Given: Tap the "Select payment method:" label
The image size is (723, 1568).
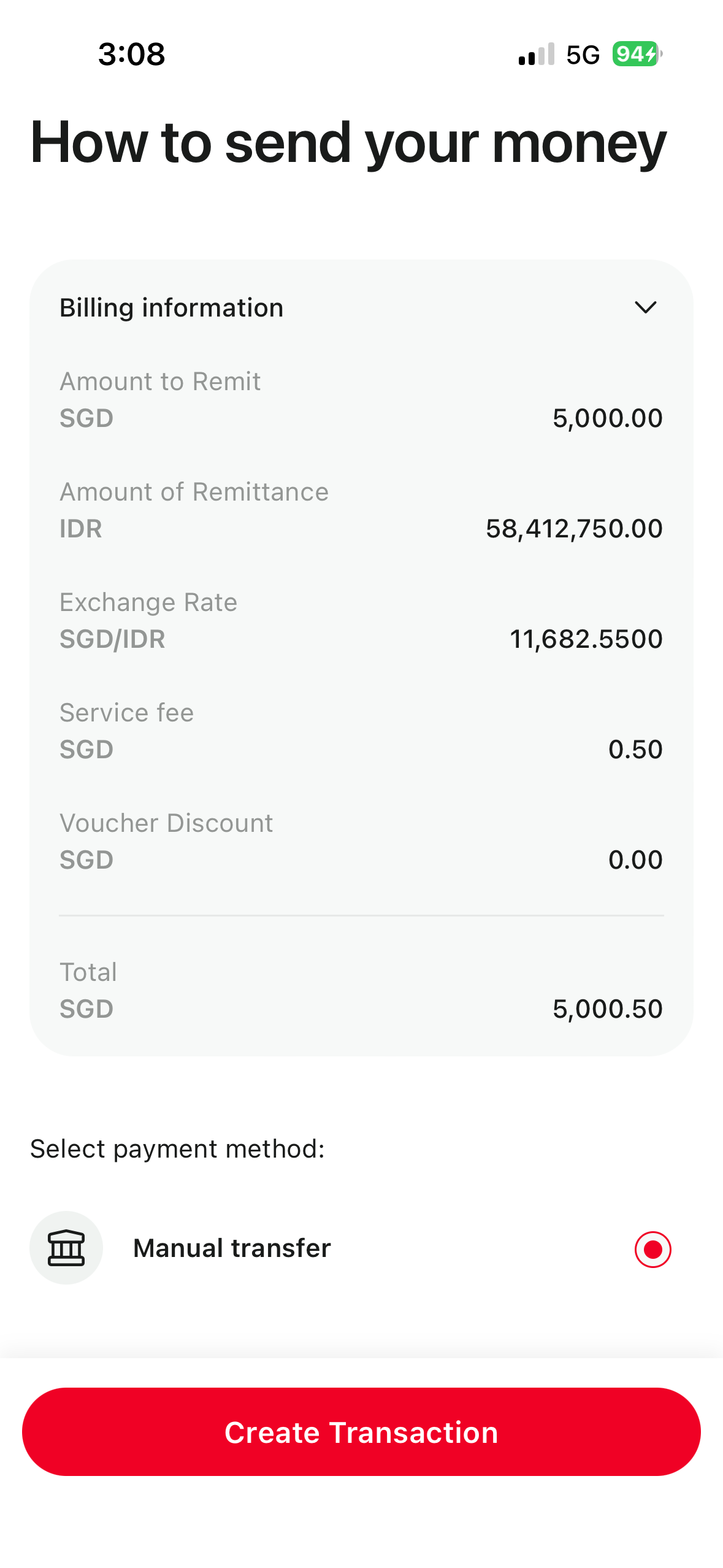Looking at the screenshot, I should (x=177, y=1149).
